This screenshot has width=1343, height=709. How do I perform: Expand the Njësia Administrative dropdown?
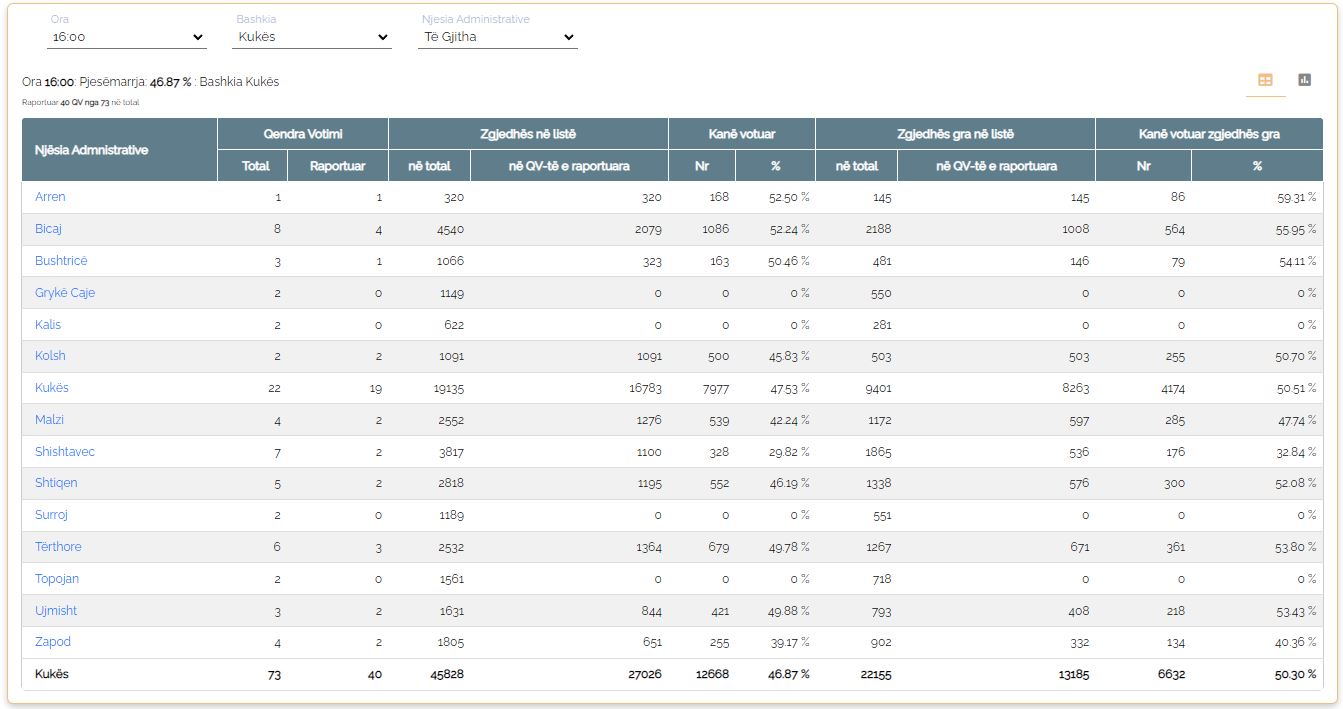pyautogui.click(x=498, y=37)
